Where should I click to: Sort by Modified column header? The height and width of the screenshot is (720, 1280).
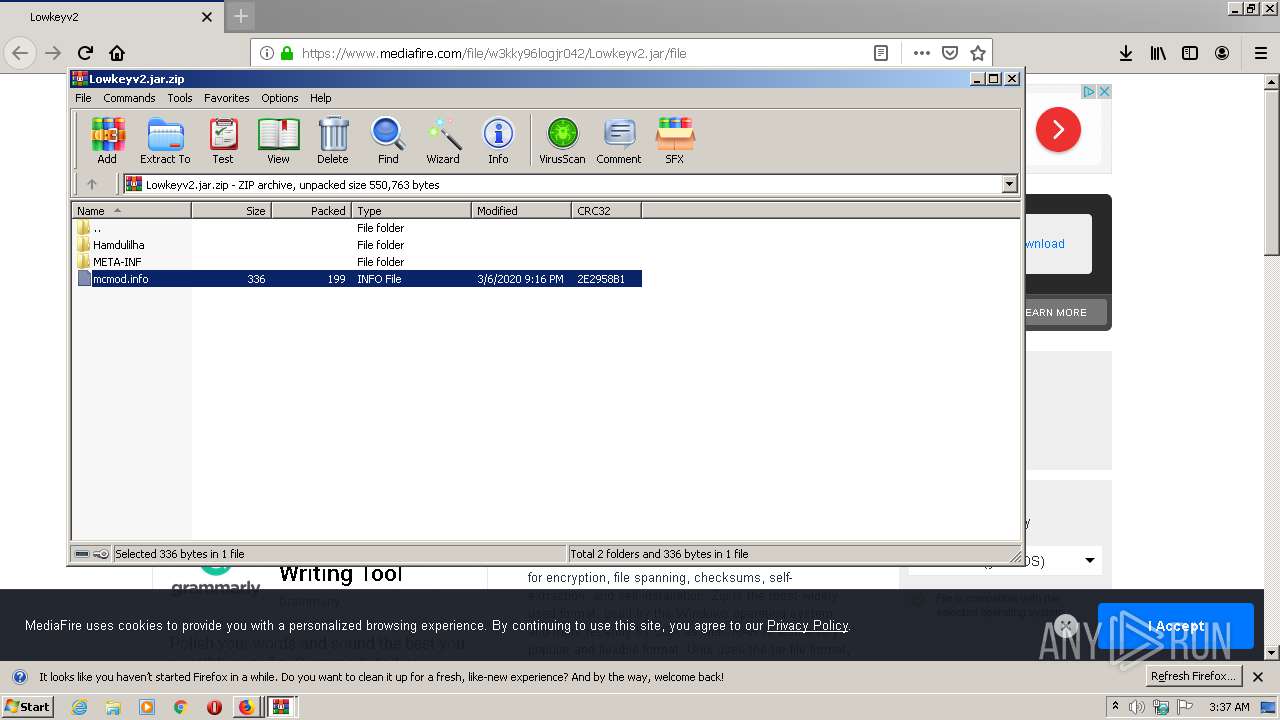(522, 211)
